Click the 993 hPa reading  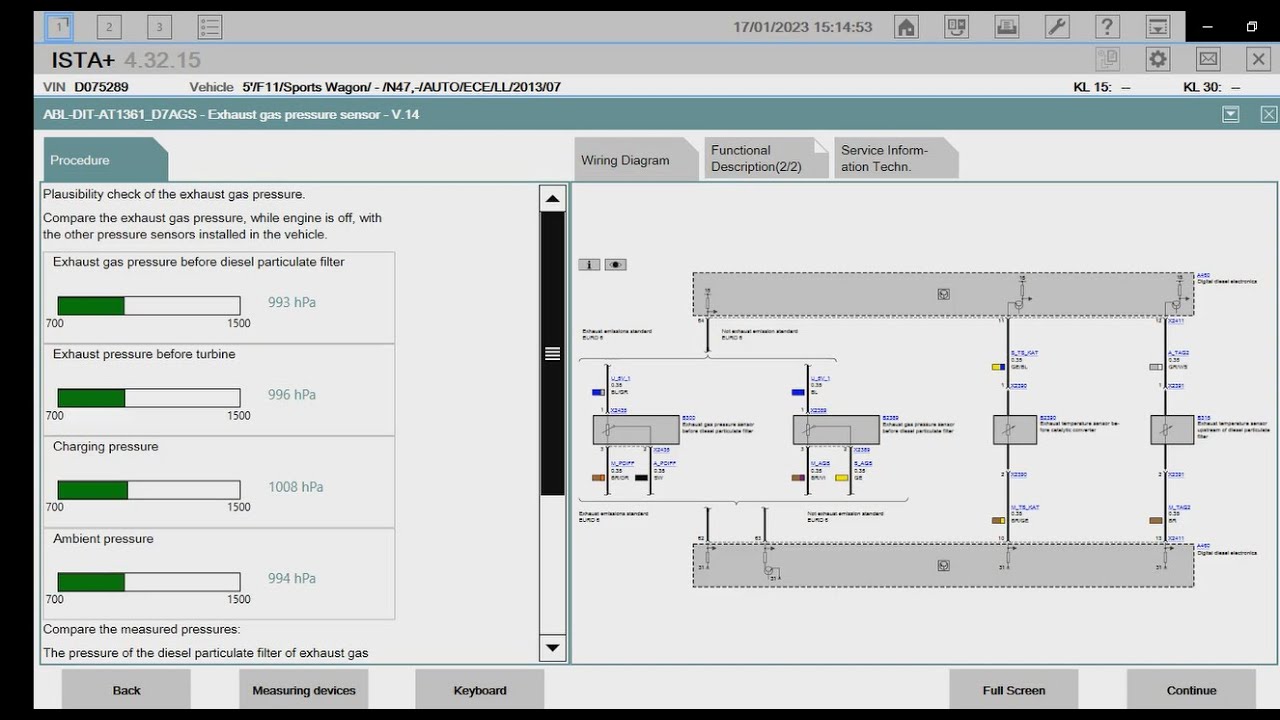(x=292, y=302)
